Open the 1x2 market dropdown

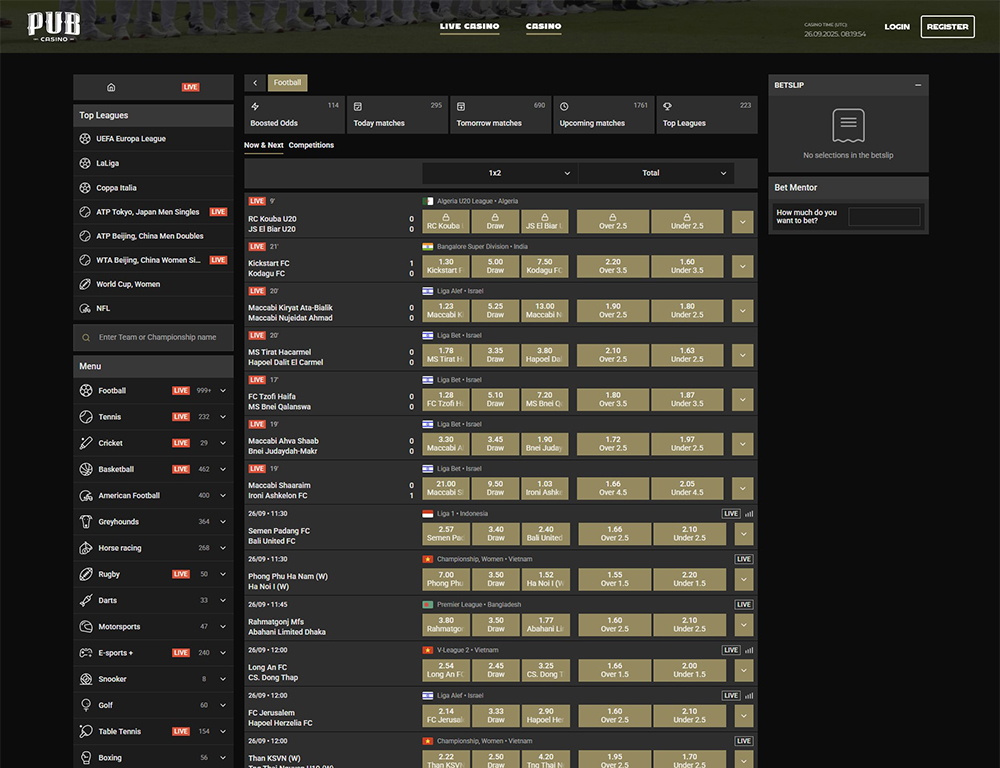[500, 173]
